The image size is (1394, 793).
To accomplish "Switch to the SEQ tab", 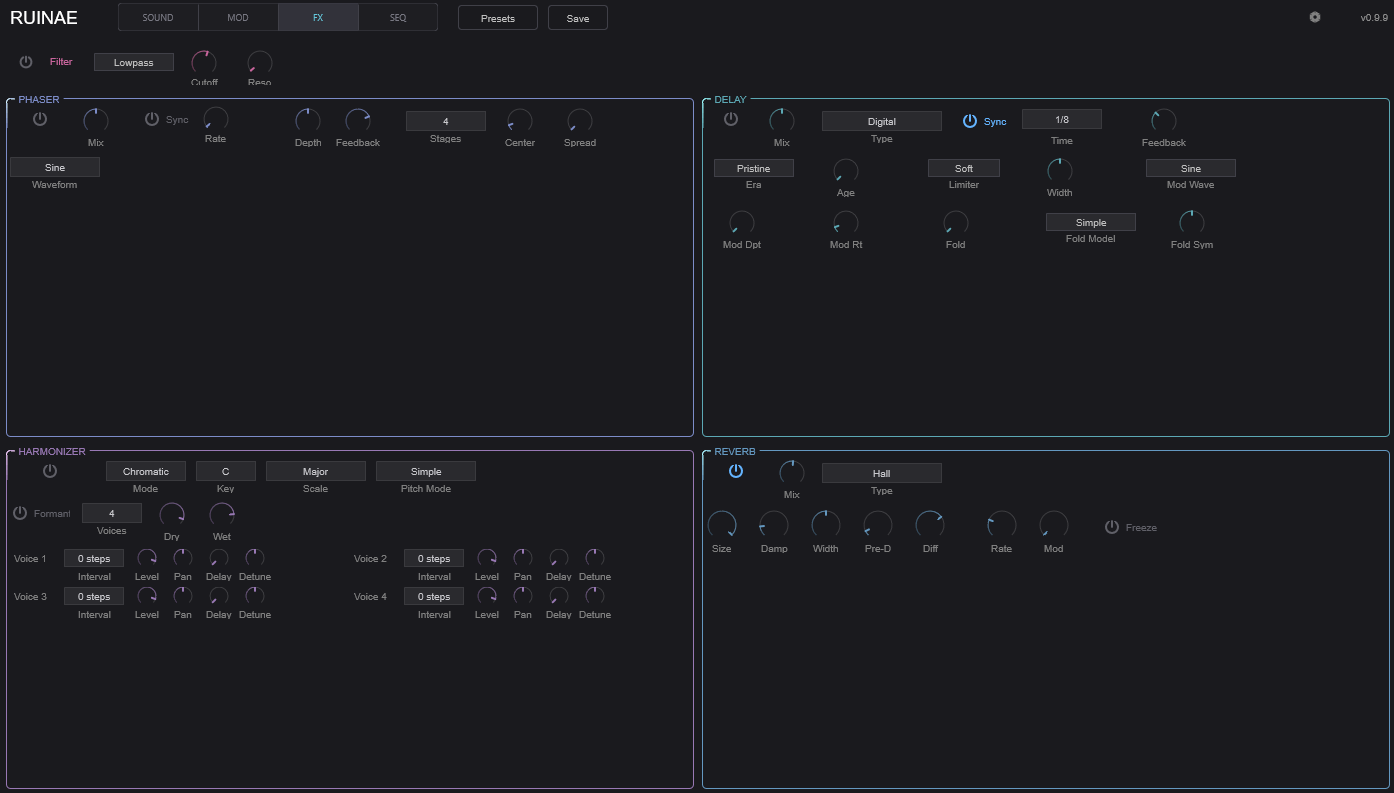I will click(397, 17).
